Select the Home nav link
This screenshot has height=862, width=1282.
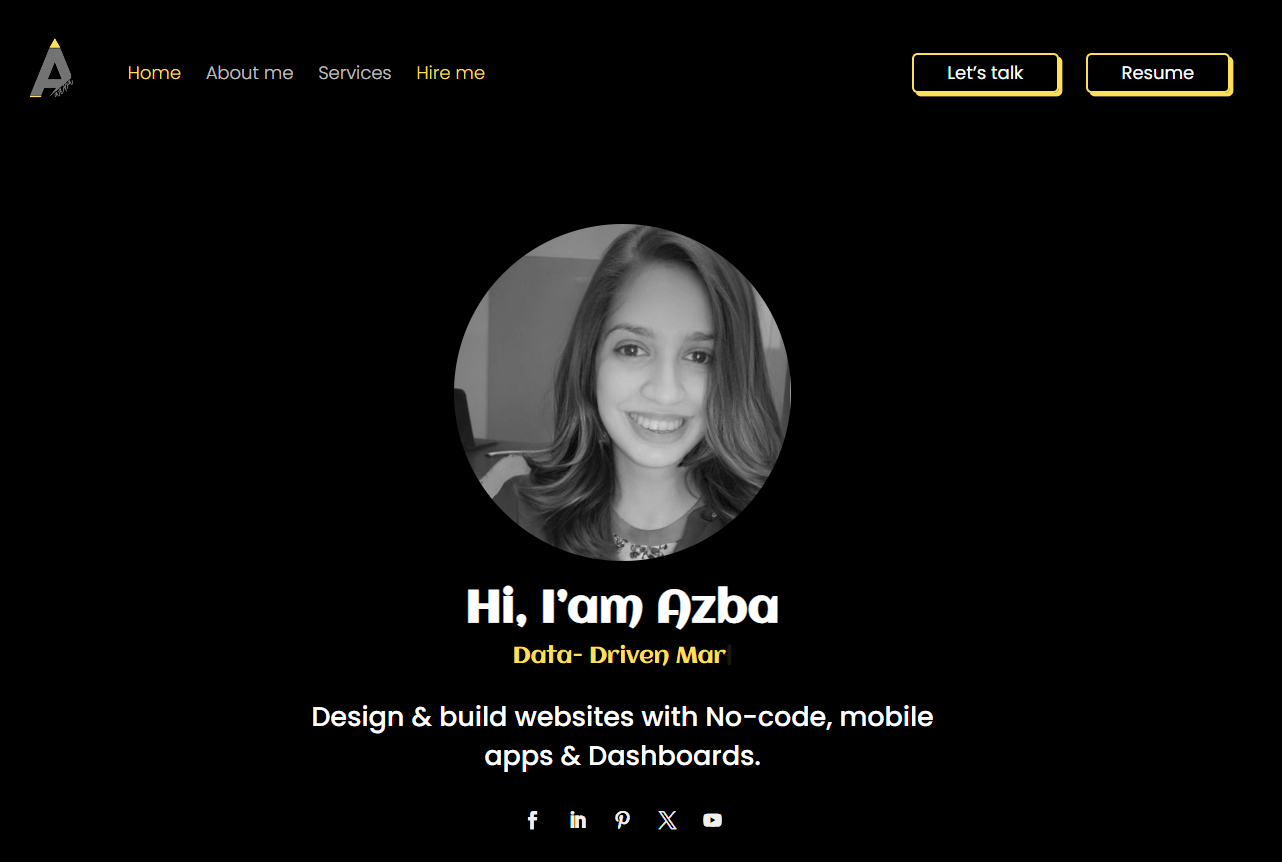click(154, 73)
